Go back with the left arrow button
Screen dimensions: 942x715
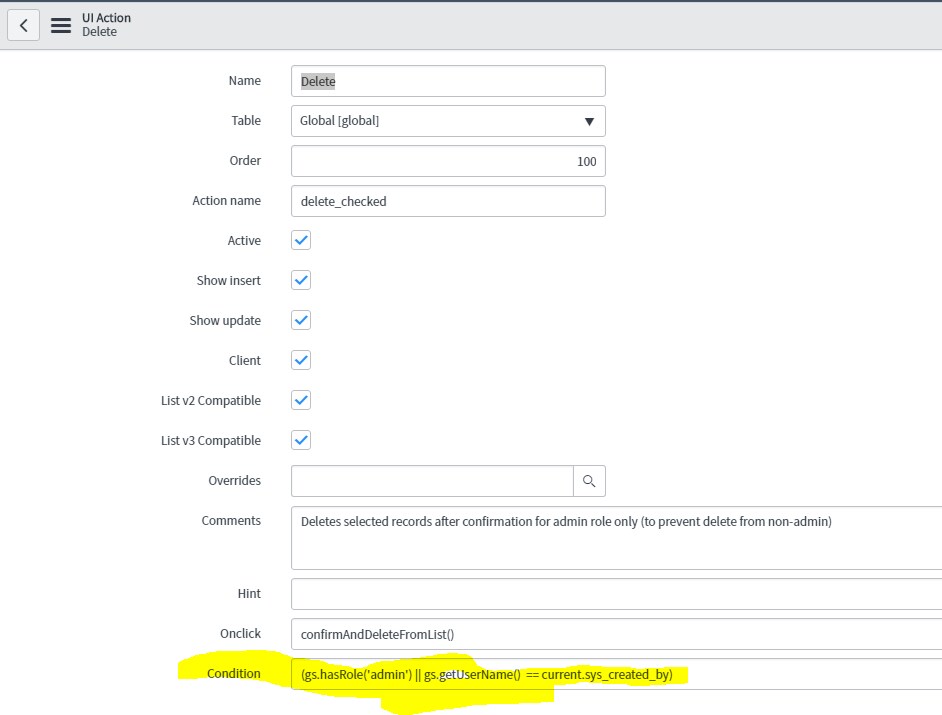pos(23,25)
